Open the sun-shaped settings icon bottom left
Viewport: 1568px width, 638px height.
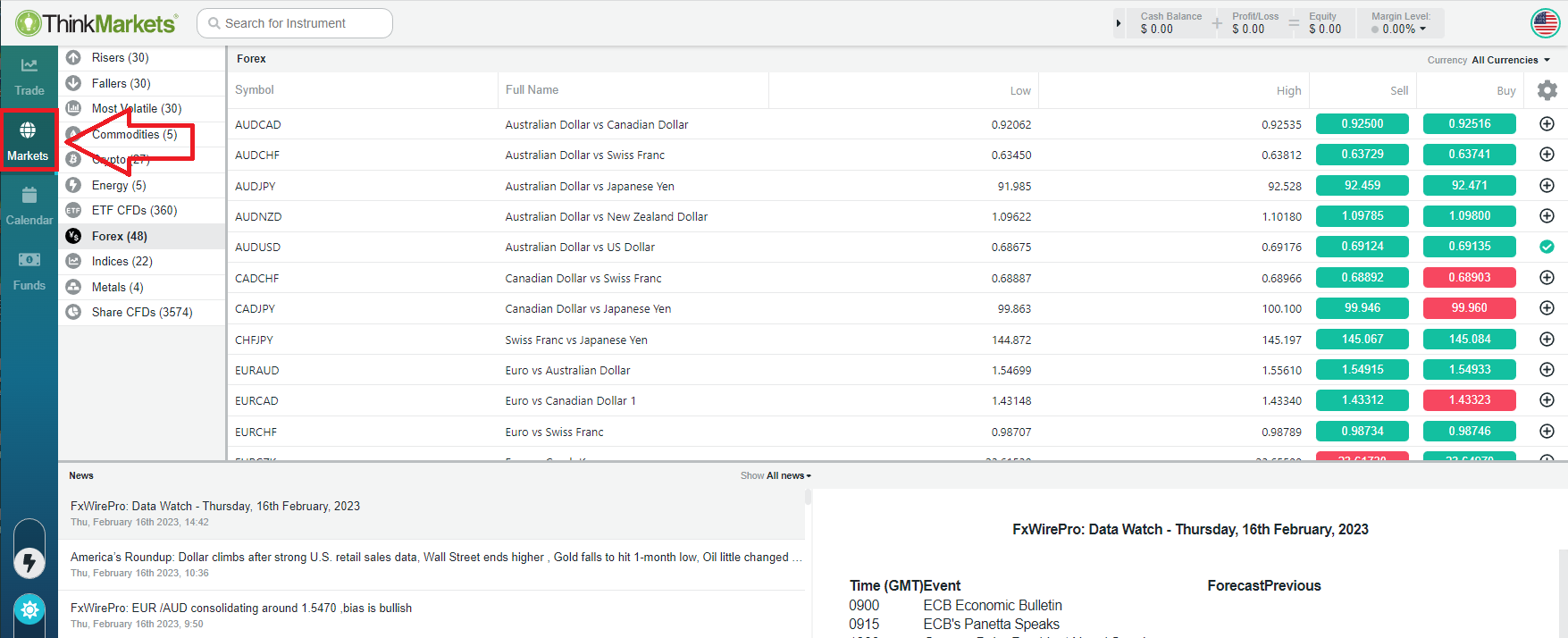29,609
